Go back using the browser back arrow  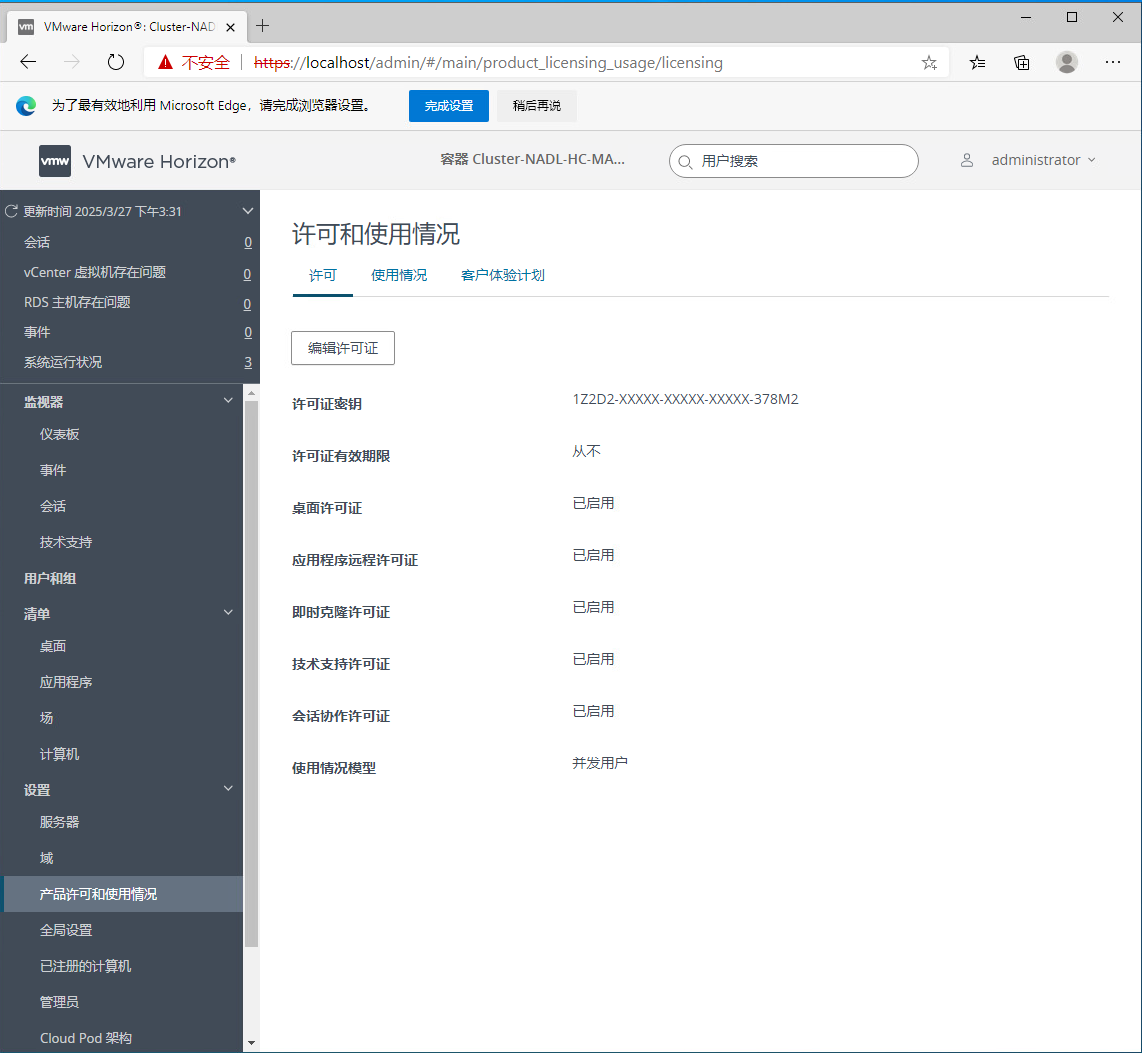28,63
